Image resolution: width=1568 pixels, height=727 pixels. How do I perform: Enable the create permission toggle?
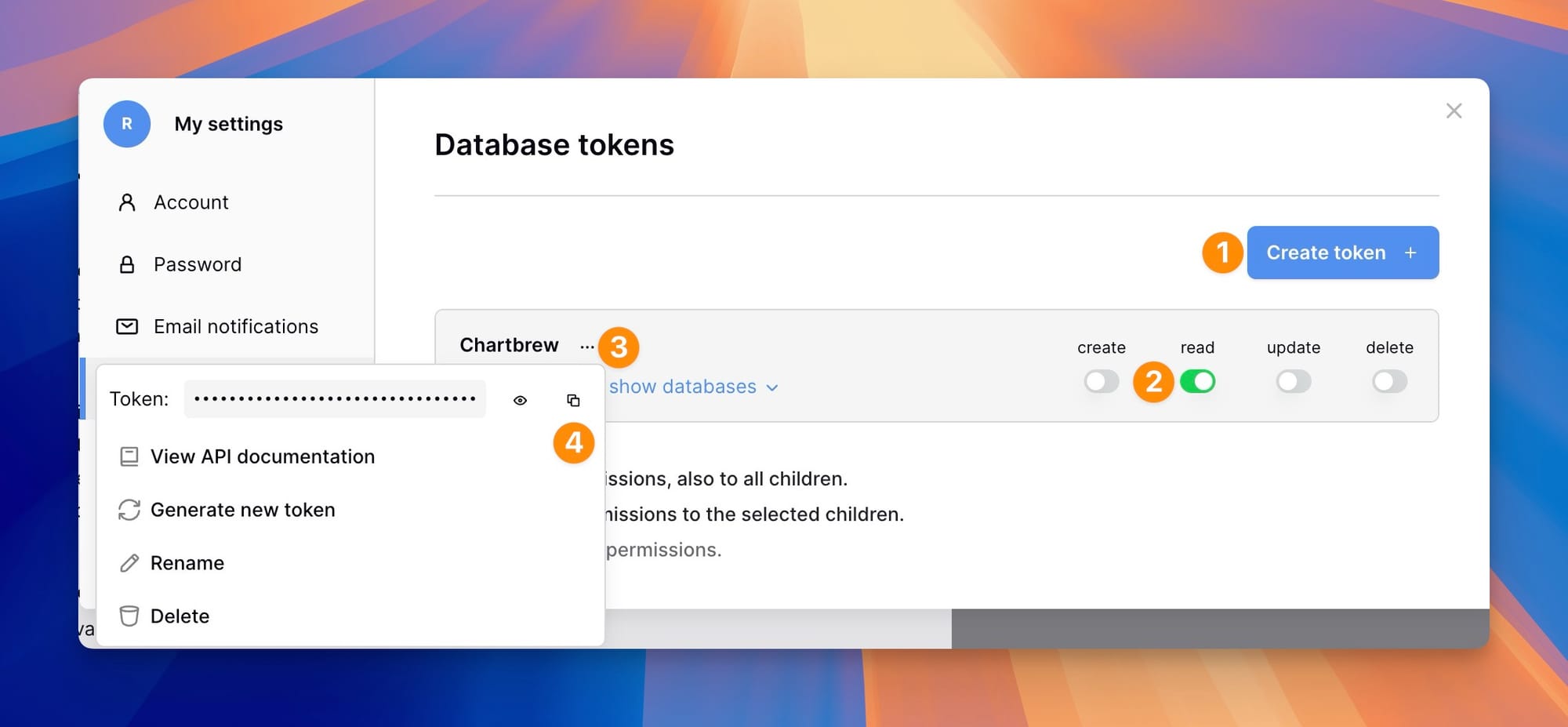pyautogui.click(x=1102, y=382)
